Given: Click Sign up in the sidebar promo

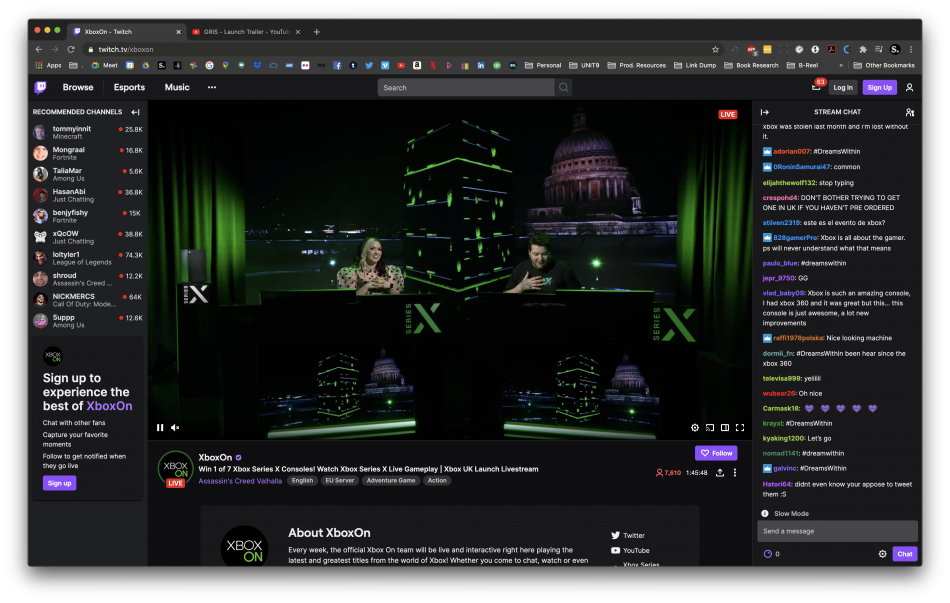Looking at the screenshot, I should [59, 483].
